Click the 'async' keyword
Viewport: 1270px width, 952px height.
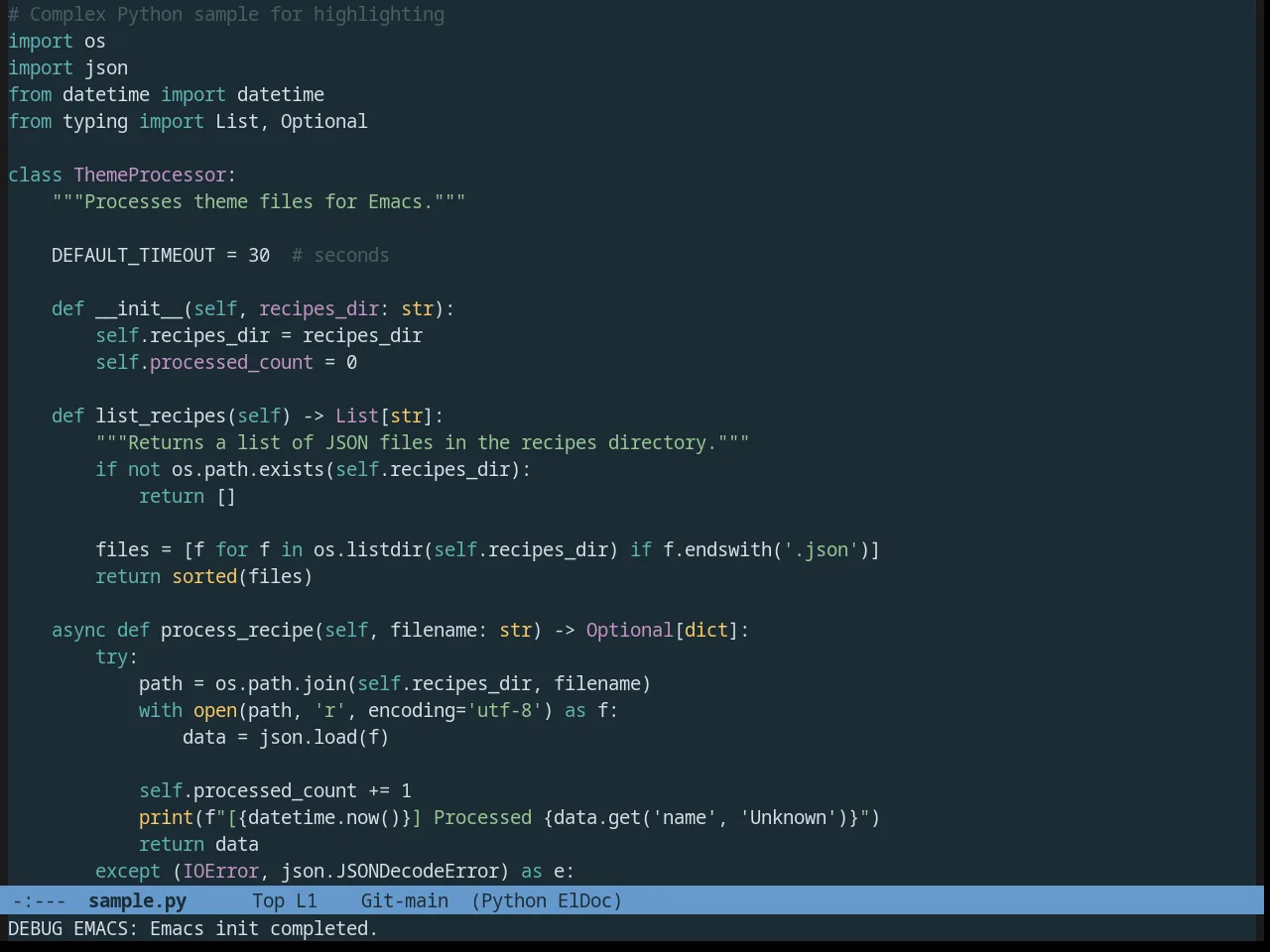pos(78,630)
